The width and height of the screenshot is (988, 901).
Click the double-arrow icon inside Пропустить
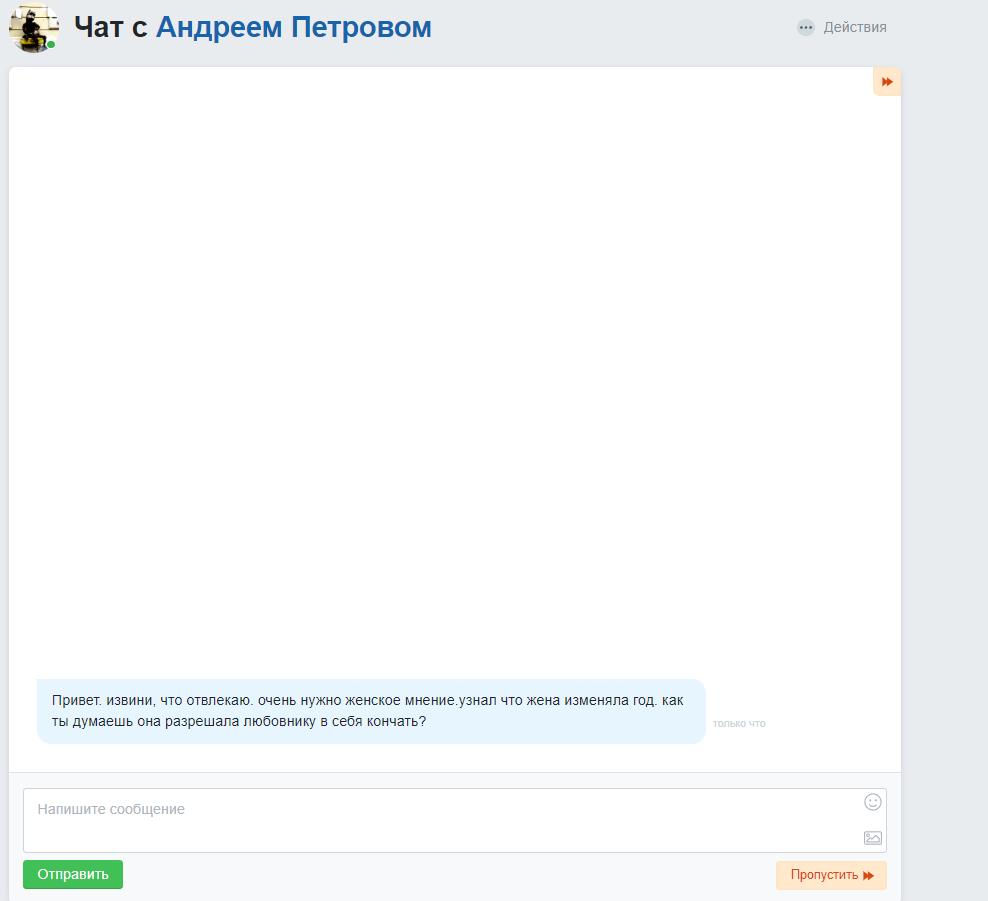point(868,876)
